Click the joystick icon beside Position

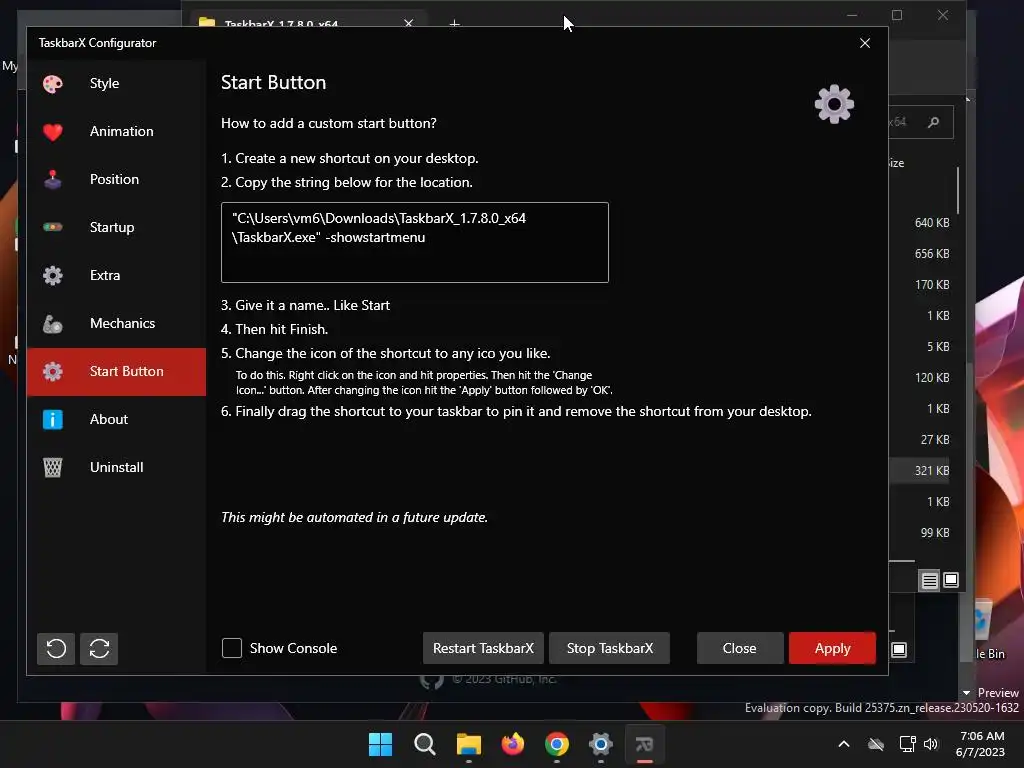click(x=53, y=179)
